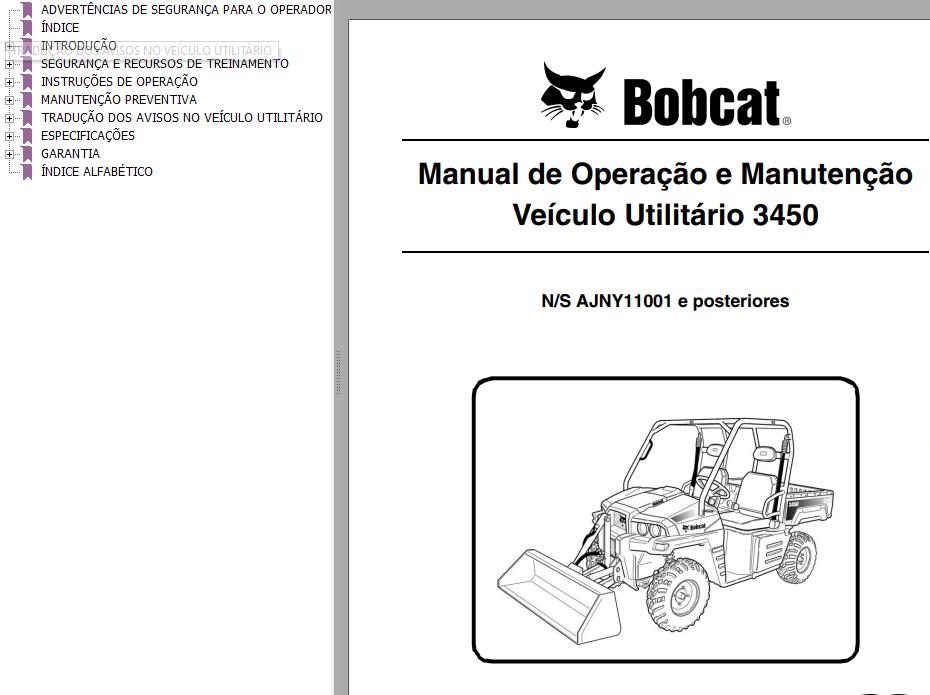Expand the GARANTIA bookmark node
The width and height of the screenshot is (930, 695).
[x=9, y=154]
